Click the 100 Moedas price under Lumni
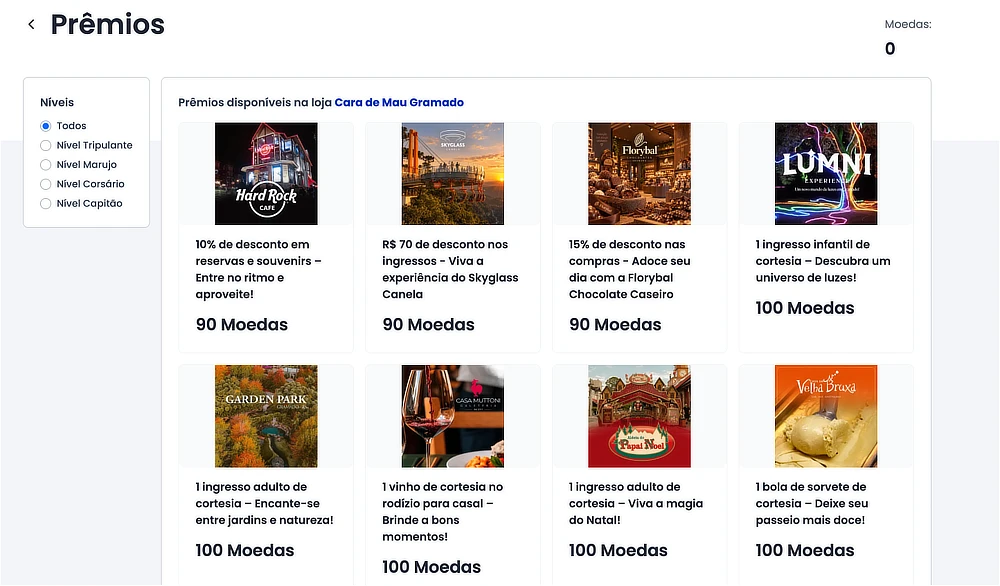Viewport: 1000px width, 586px height. click(x=805, y=308)
